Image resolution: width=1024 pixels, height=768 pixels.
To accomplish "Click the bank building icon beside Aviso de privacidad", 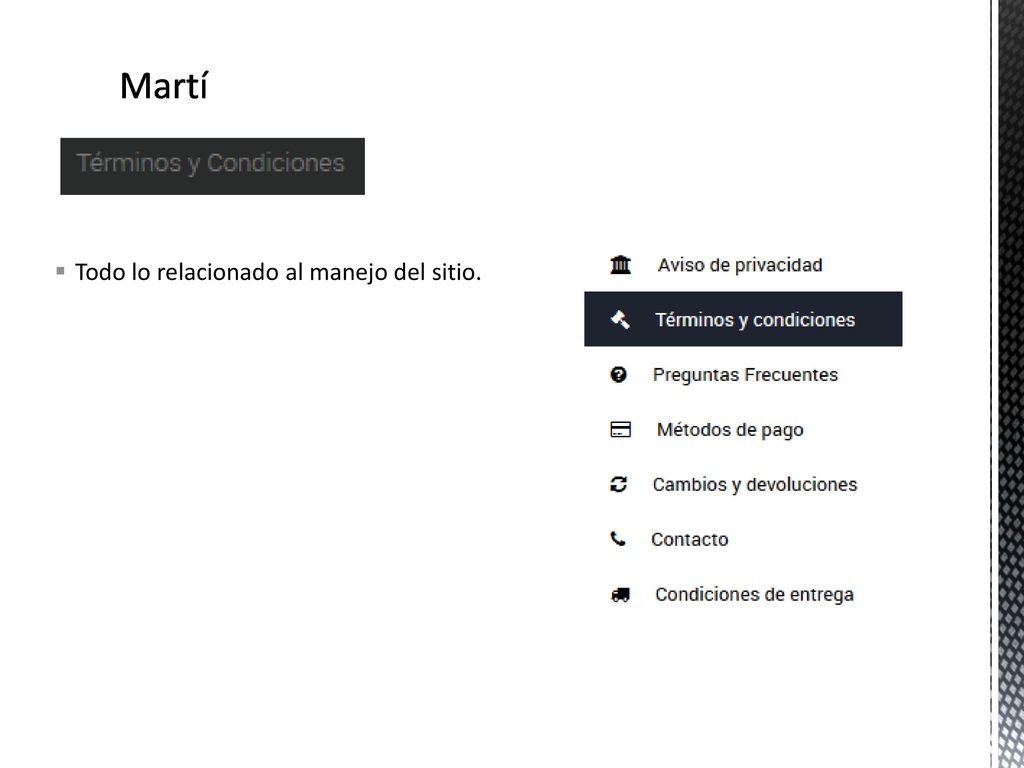I will click(x=620, y=264).
